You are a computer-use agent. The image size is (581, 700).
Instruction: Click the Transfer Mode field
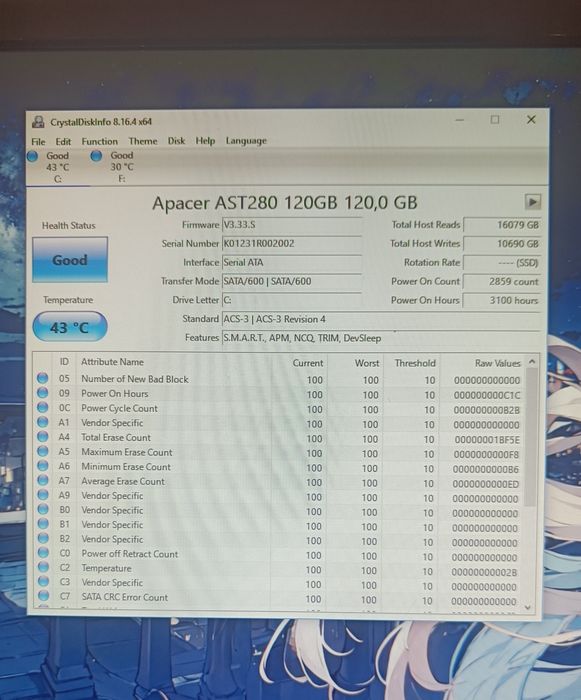(292, 281)
